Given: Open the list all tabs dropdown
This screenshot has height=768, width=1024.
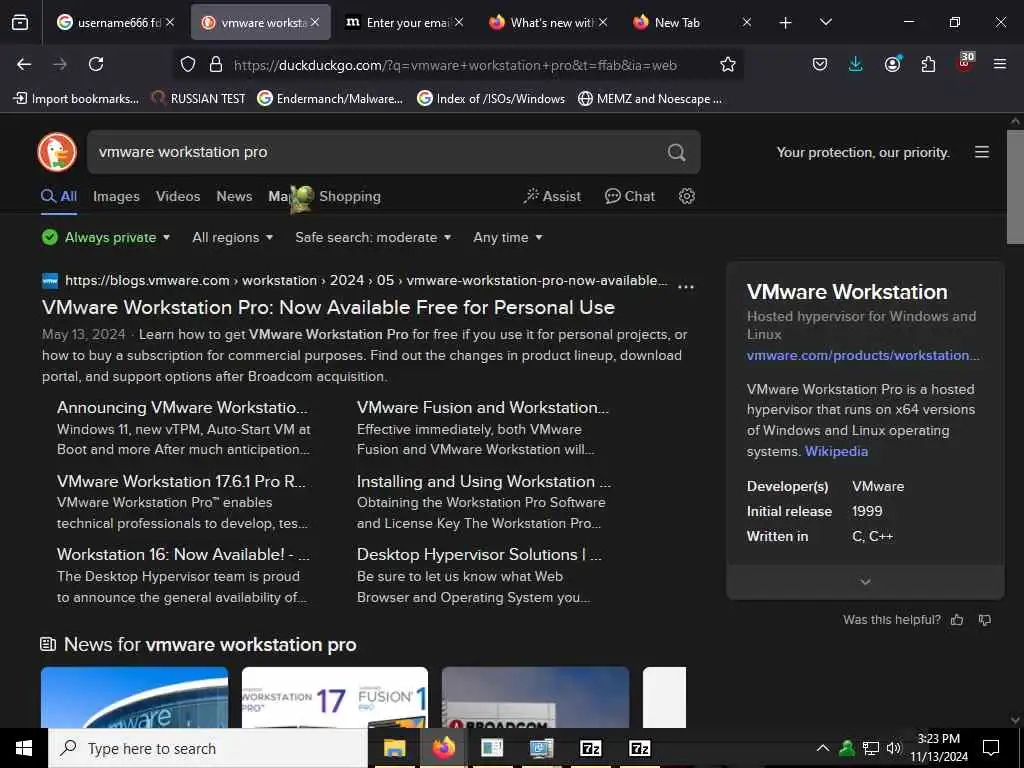Looking at the screenshot, I should click(x=825, y=22).
